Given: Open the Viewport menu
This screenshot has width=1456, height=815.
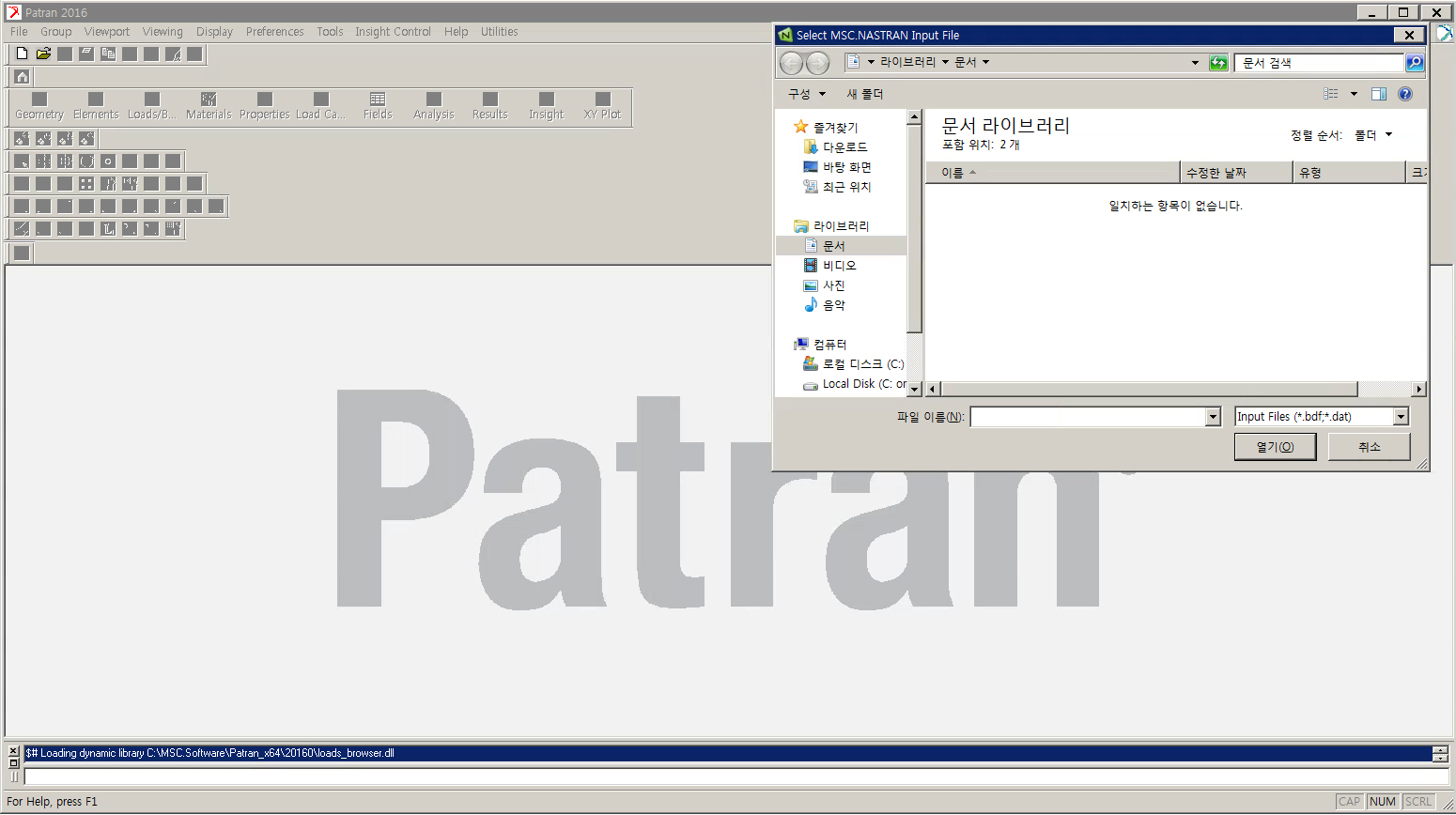Looking at the screenshot, I should [x=107, y=32].
